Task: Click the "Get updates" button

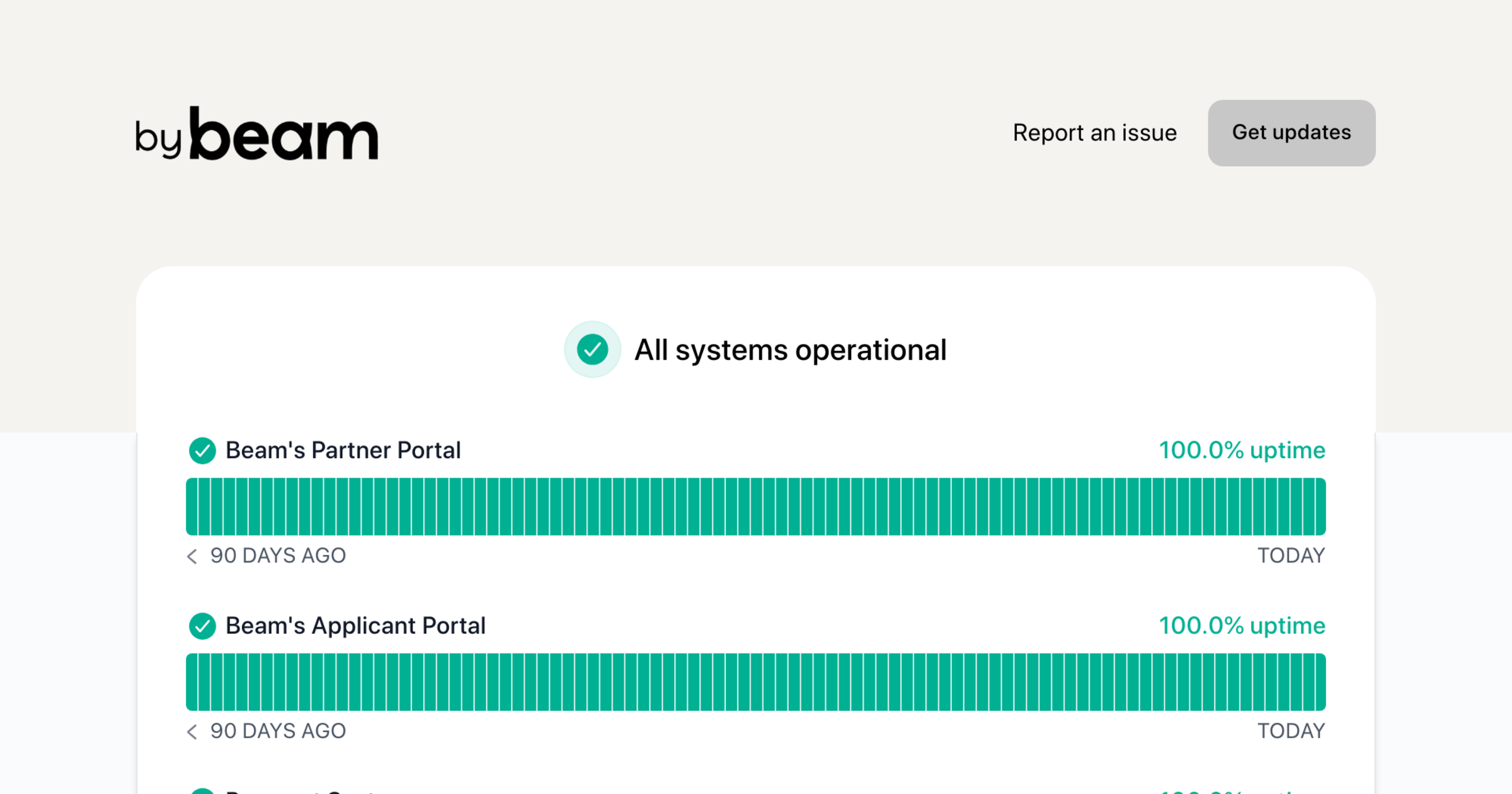Action: click(x=1291, y=132)
